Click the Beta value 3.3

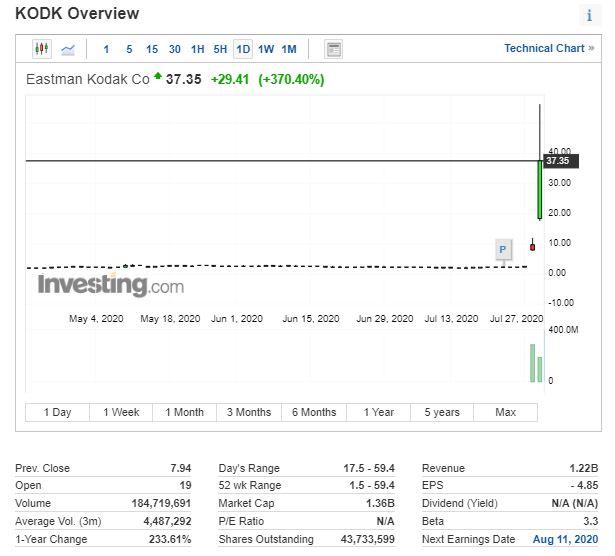(590, 521)
